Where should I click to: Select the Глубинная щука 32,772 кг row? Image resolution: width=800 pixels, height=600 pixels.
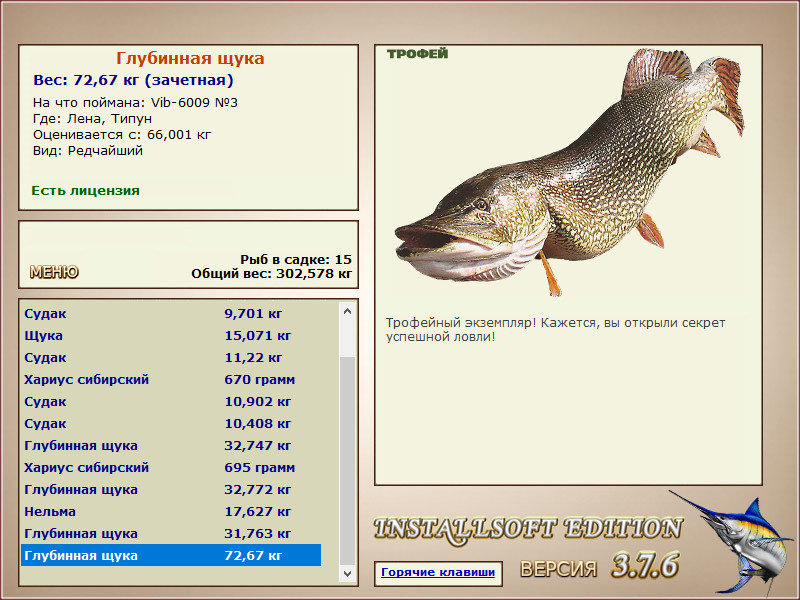[171, 489]
